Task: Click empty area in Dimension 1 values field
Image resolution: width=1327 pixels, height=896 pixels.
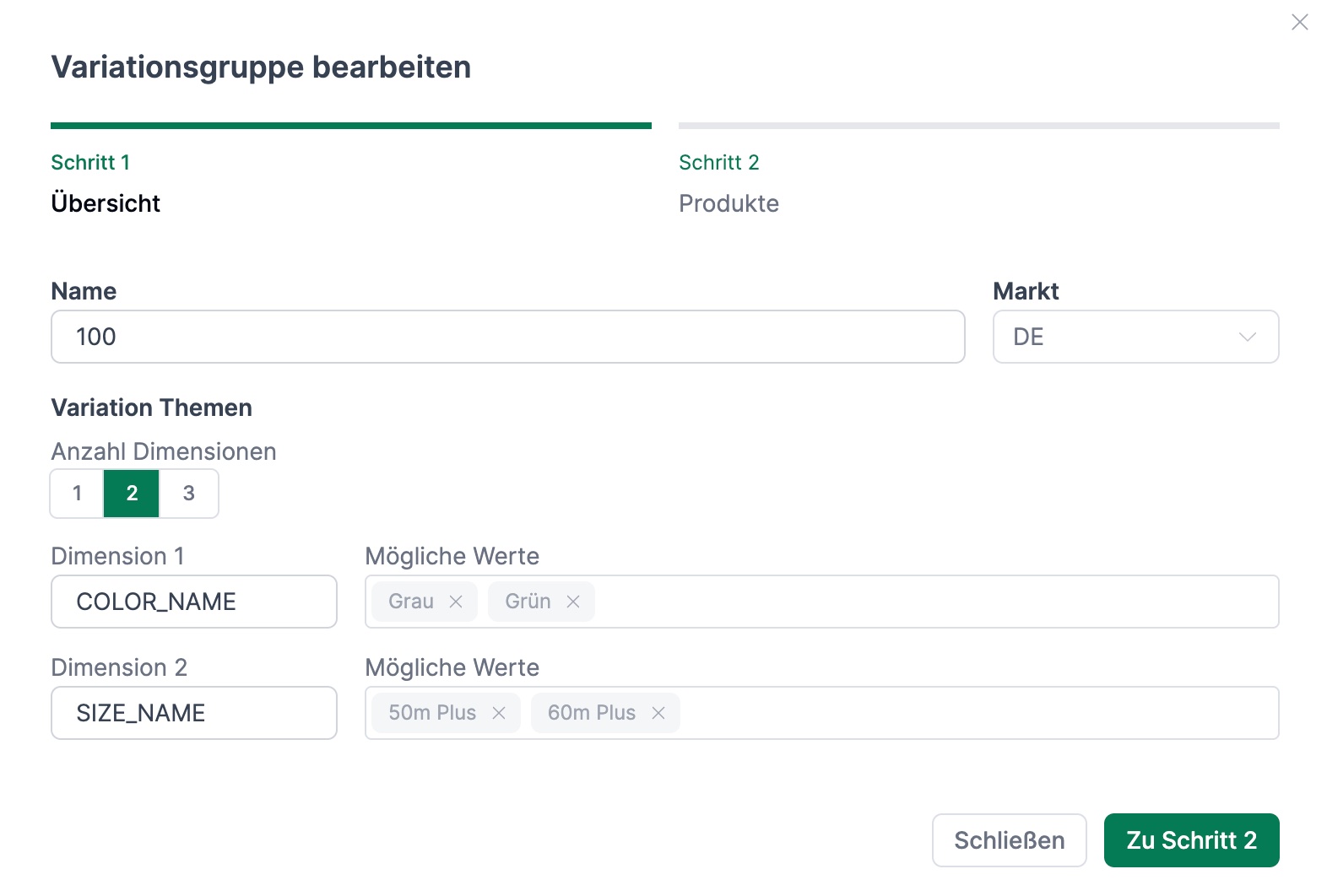Action: 929,602
